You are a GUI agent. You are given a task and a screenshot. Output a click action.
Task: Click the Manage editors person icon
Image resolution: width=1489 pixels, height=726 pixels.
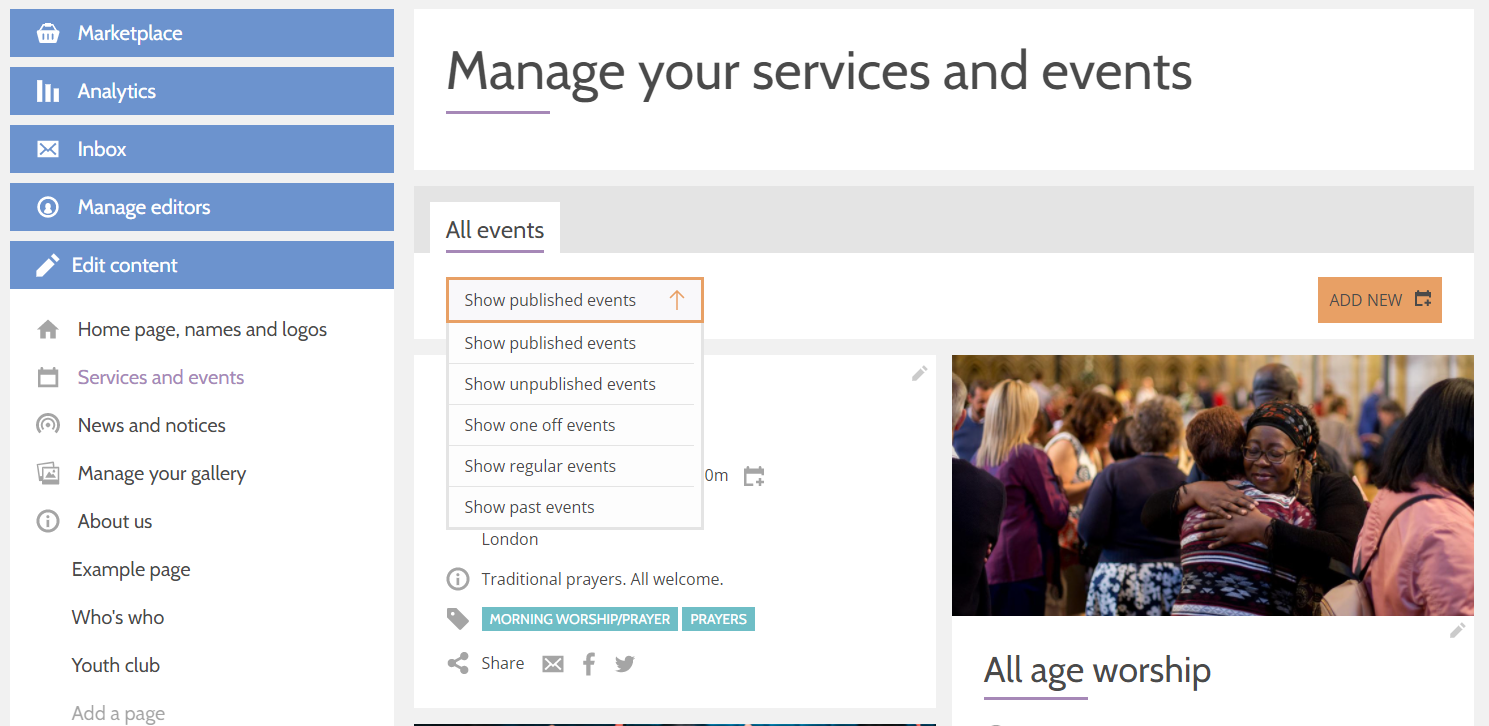pyautogui.click(x=48, y=207)
